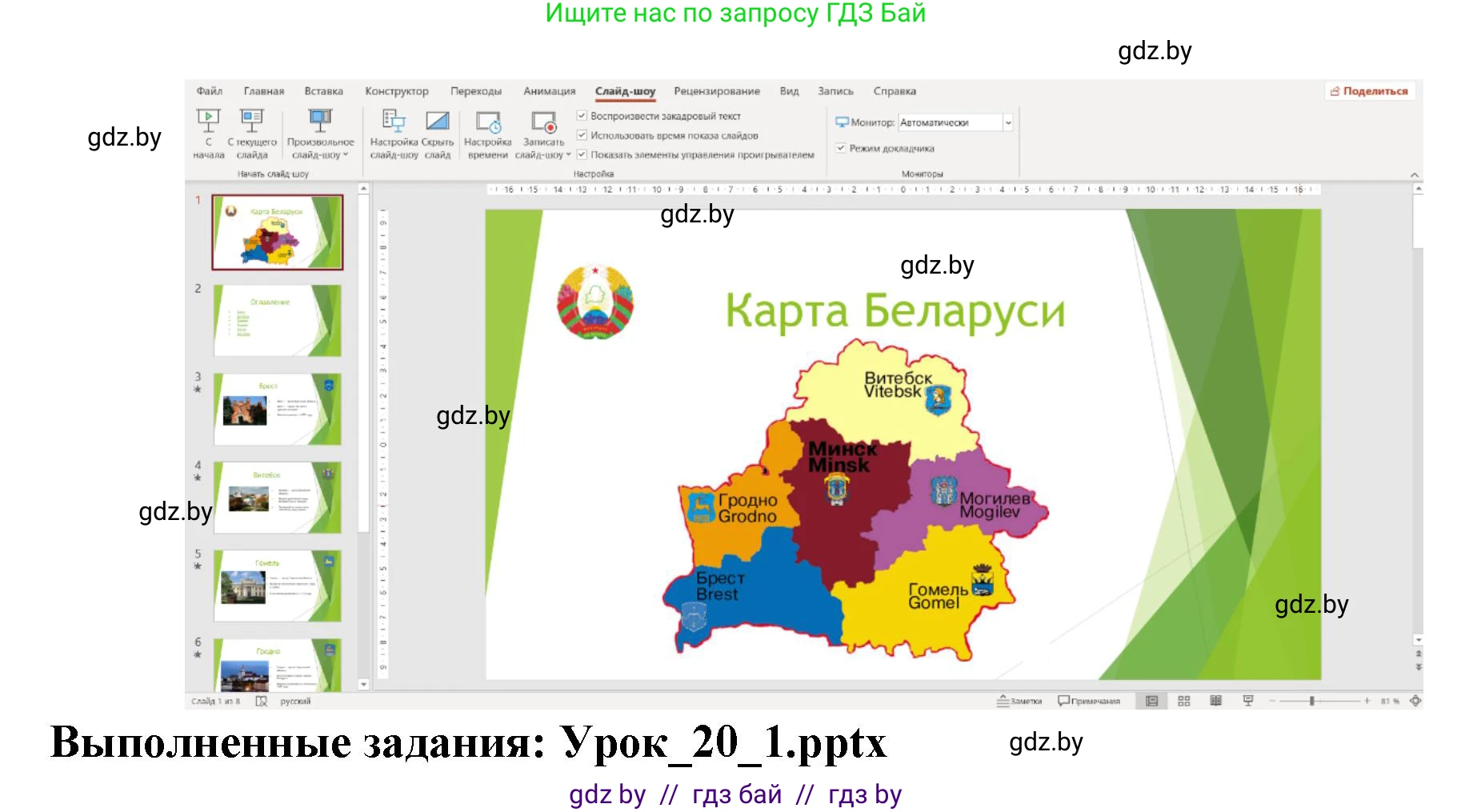Open the Монитор dropdown
This screenshot has width=1473, height=812.
coord(1010,122)
